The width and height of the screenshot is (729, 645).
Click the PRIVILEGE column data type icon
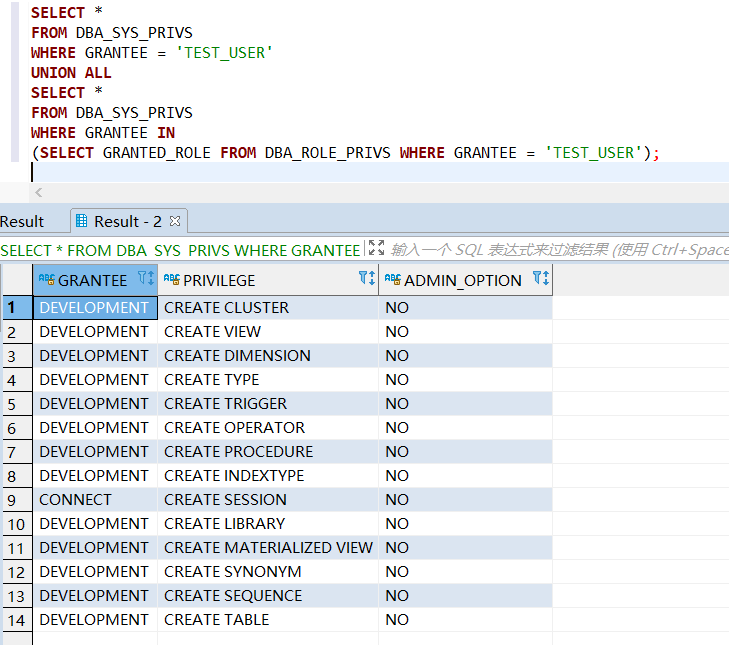tap(172, 280)
